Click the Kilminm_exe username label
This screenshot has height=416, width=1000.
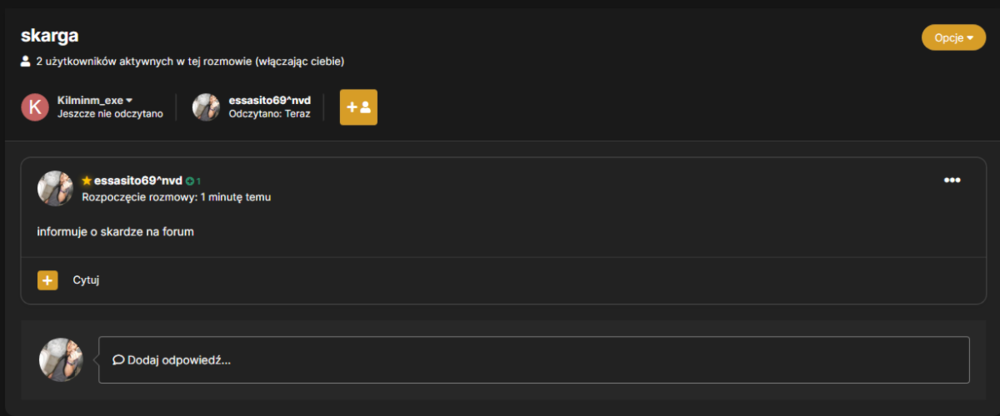90,100
